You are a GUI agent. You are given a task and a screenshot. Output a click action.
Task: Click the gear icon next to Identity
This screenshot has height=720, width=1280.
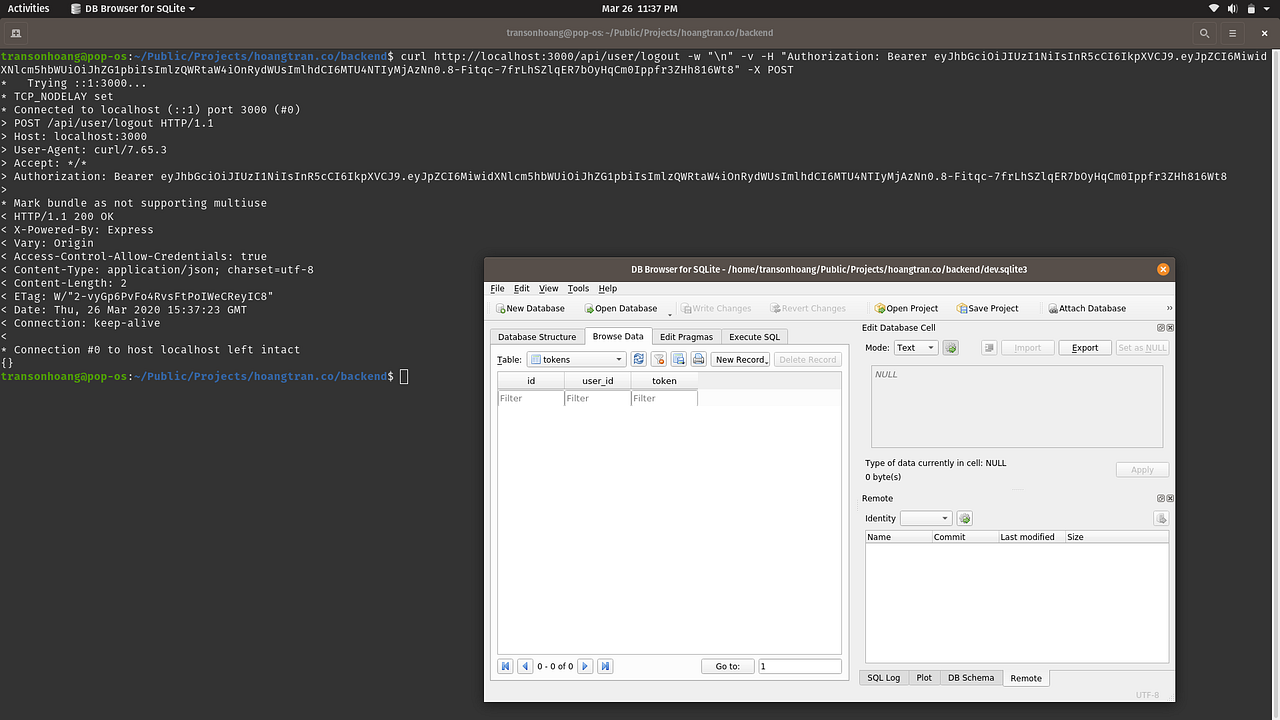coord(964,518)
